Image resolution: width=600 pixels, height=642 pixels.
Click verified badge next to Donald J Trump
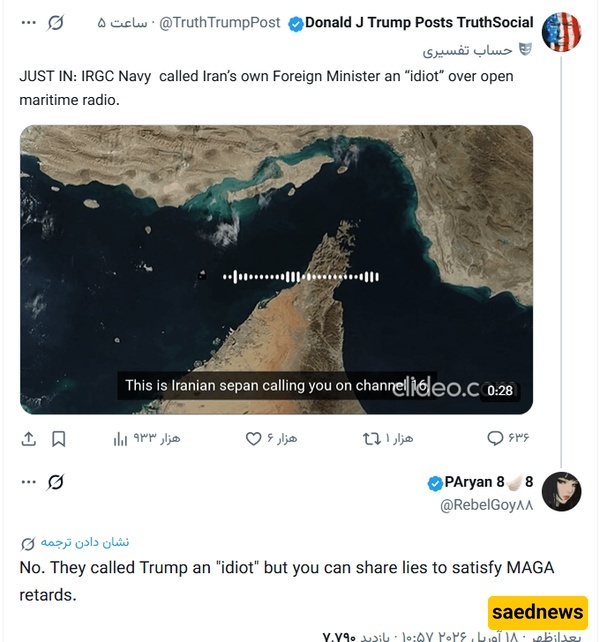(296, 23)
